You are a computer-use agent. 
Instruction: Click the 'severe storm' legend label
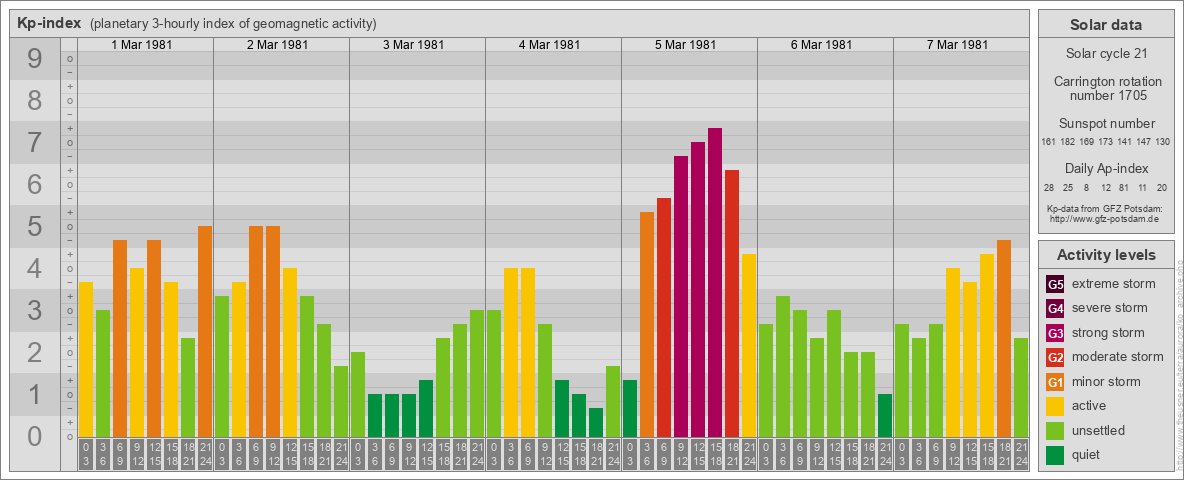[1110, 308]
